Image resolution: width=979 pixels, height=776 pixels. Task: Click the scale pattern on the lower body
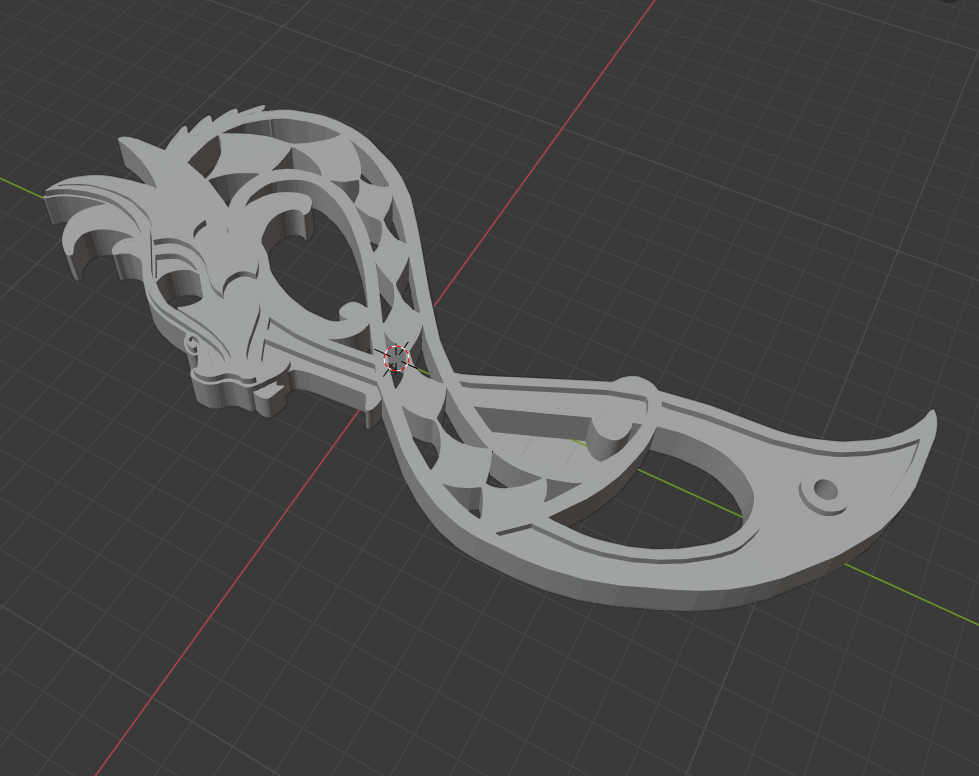(x=470, y=470)
